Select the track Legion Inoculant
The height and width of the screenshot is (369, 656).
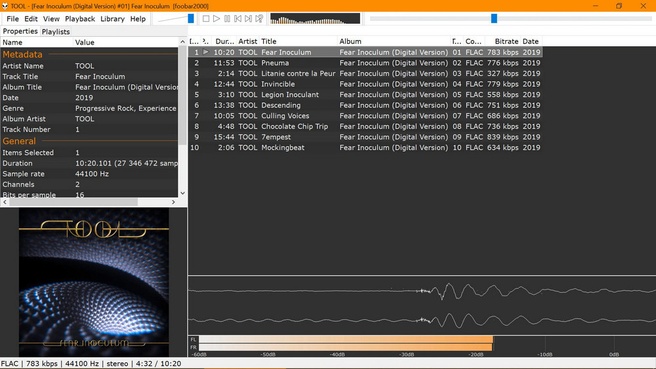pyautogui.click(x=290, y=95)
